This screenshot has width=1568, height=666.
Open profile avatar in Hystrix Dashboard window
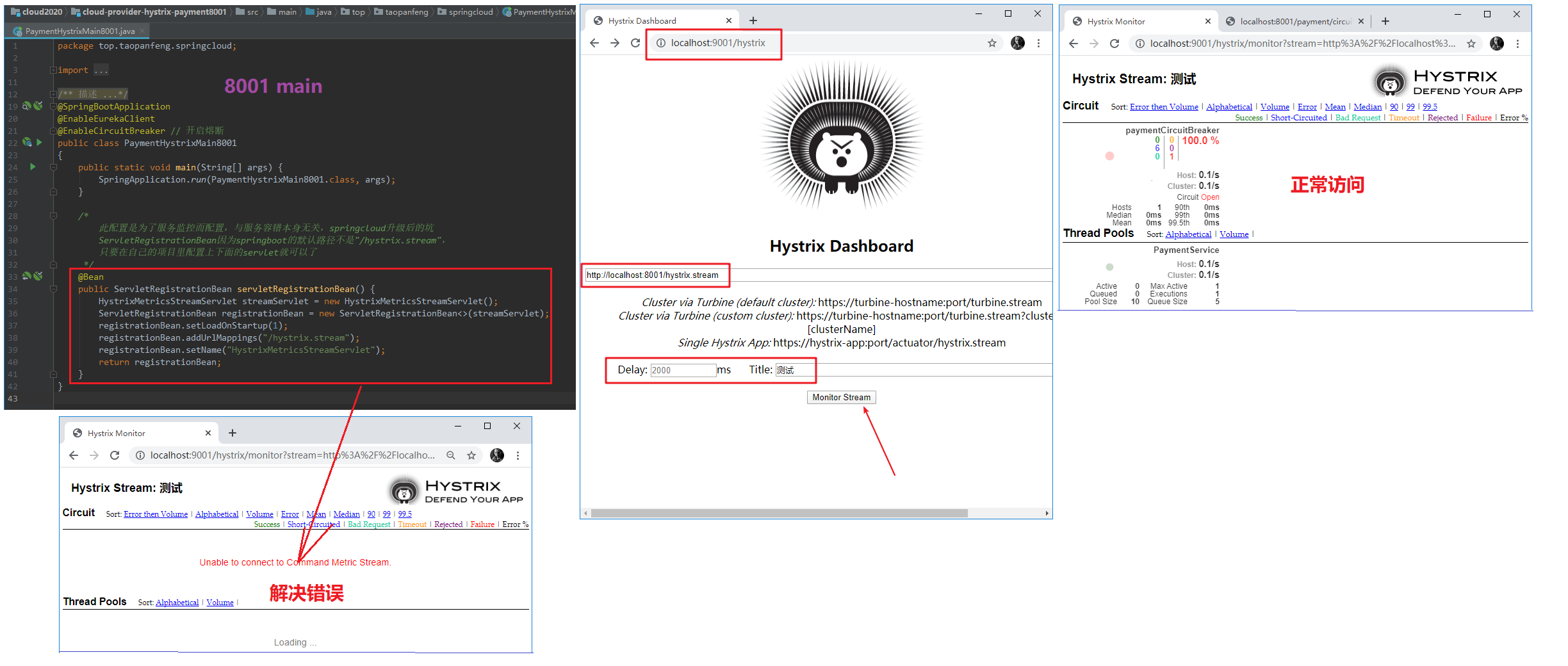click(1017, 43)
